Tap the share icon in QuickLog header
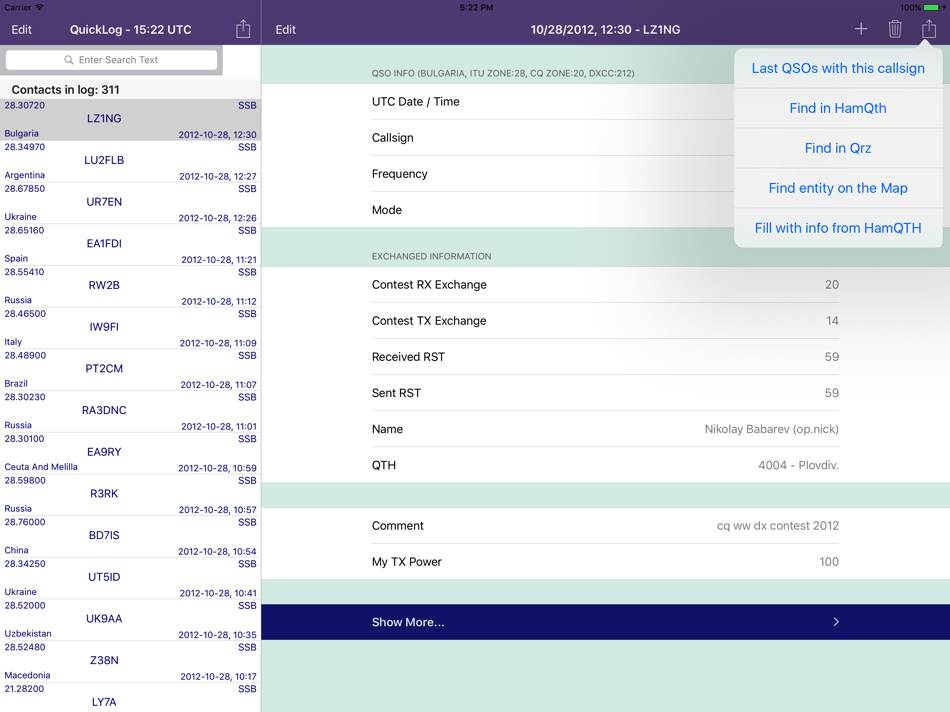 point(243,29)
